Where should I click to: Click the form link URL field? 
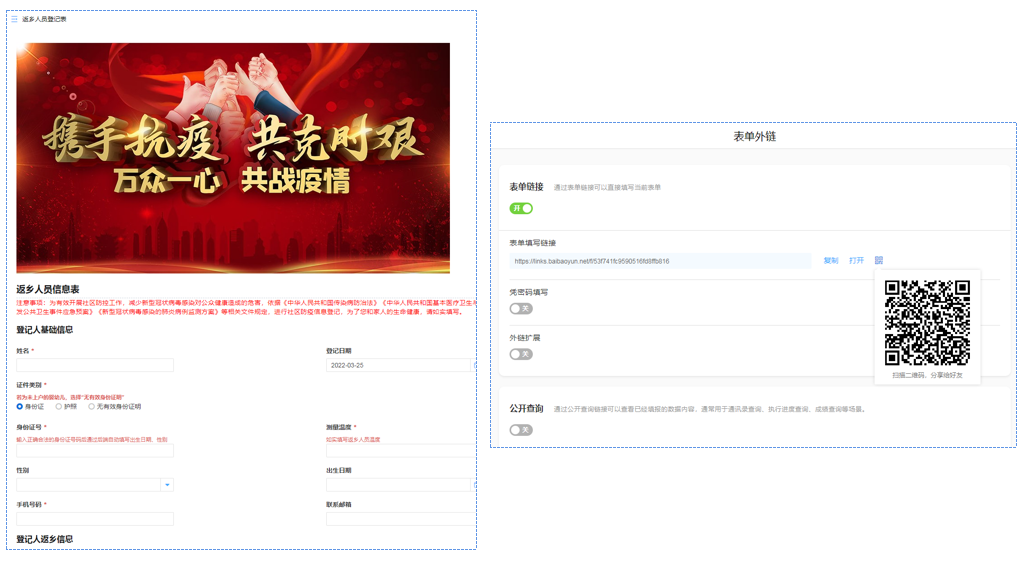660,261
